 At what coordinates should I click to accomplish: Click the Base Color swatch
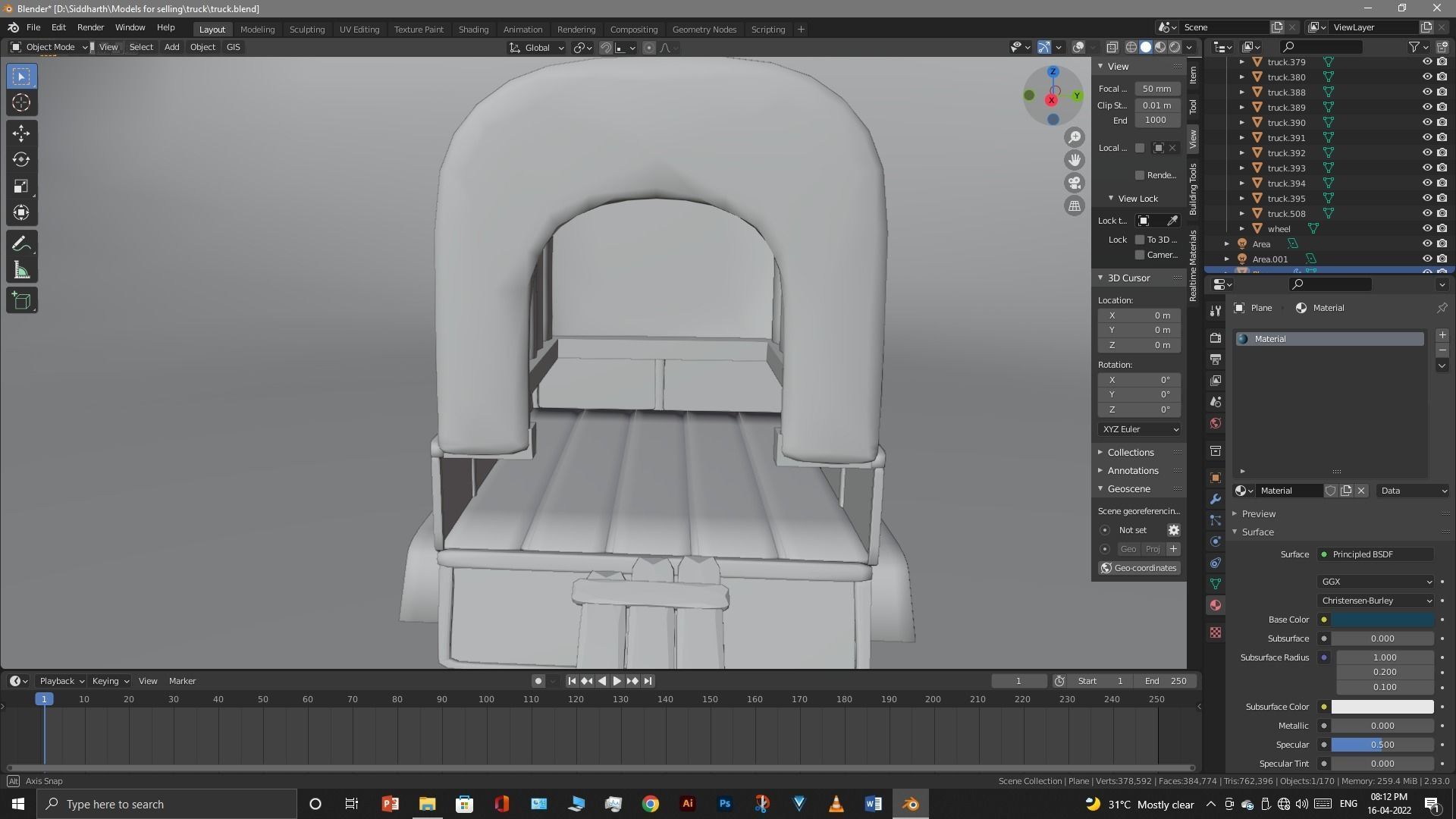point(1382,620)
